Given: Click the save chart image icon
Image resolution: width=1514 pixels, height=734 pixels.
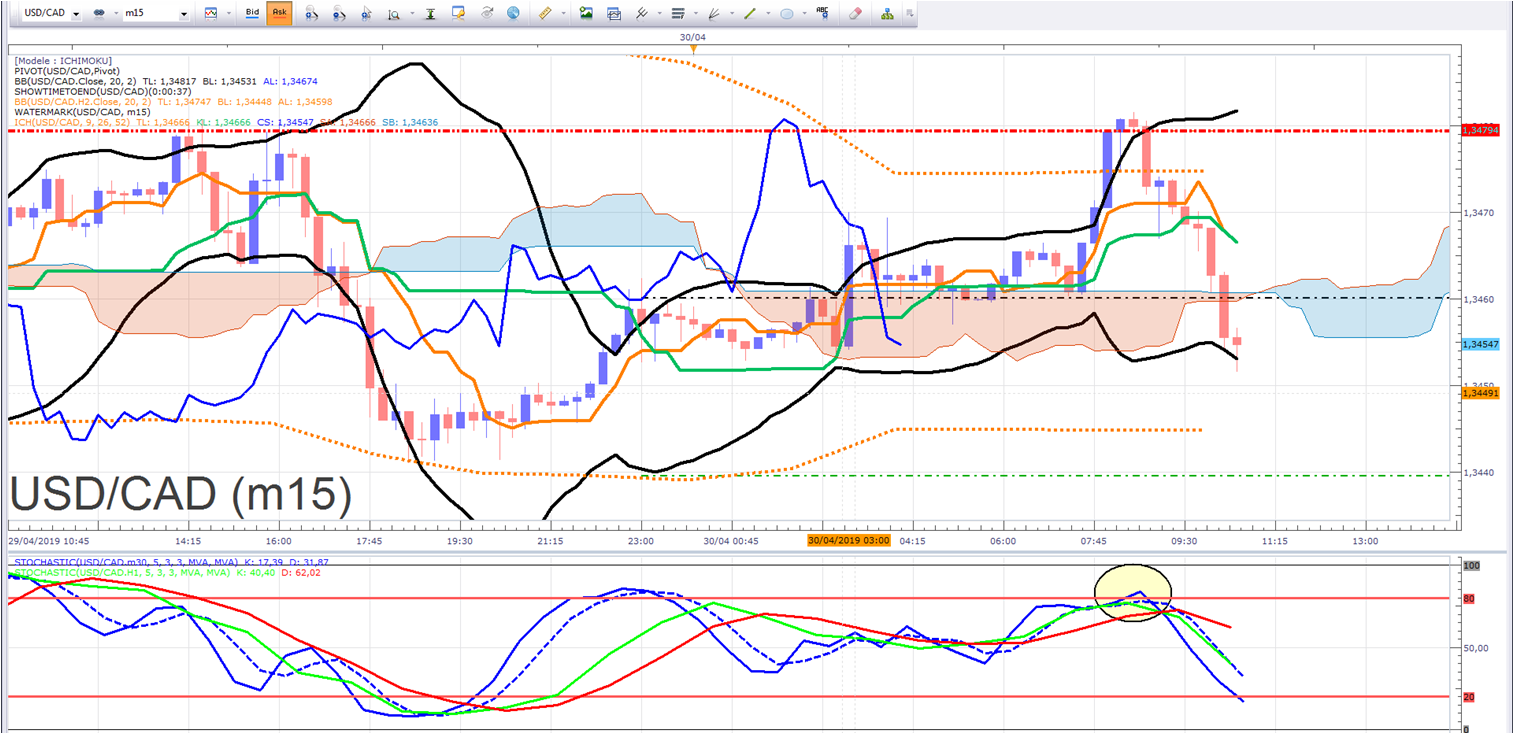Looking at the screenshot, I should (x=586, y=13).
